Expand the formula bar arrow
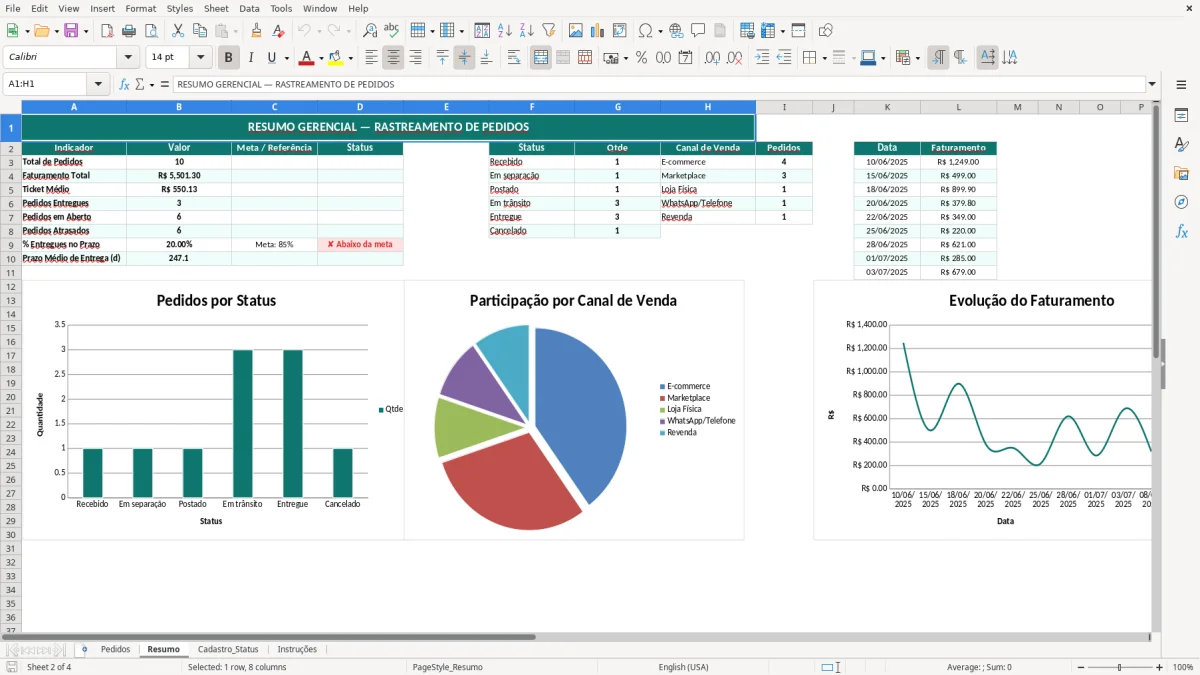Image resolution: width=1200 pixels, height=675 pixels. [1153, 84]
